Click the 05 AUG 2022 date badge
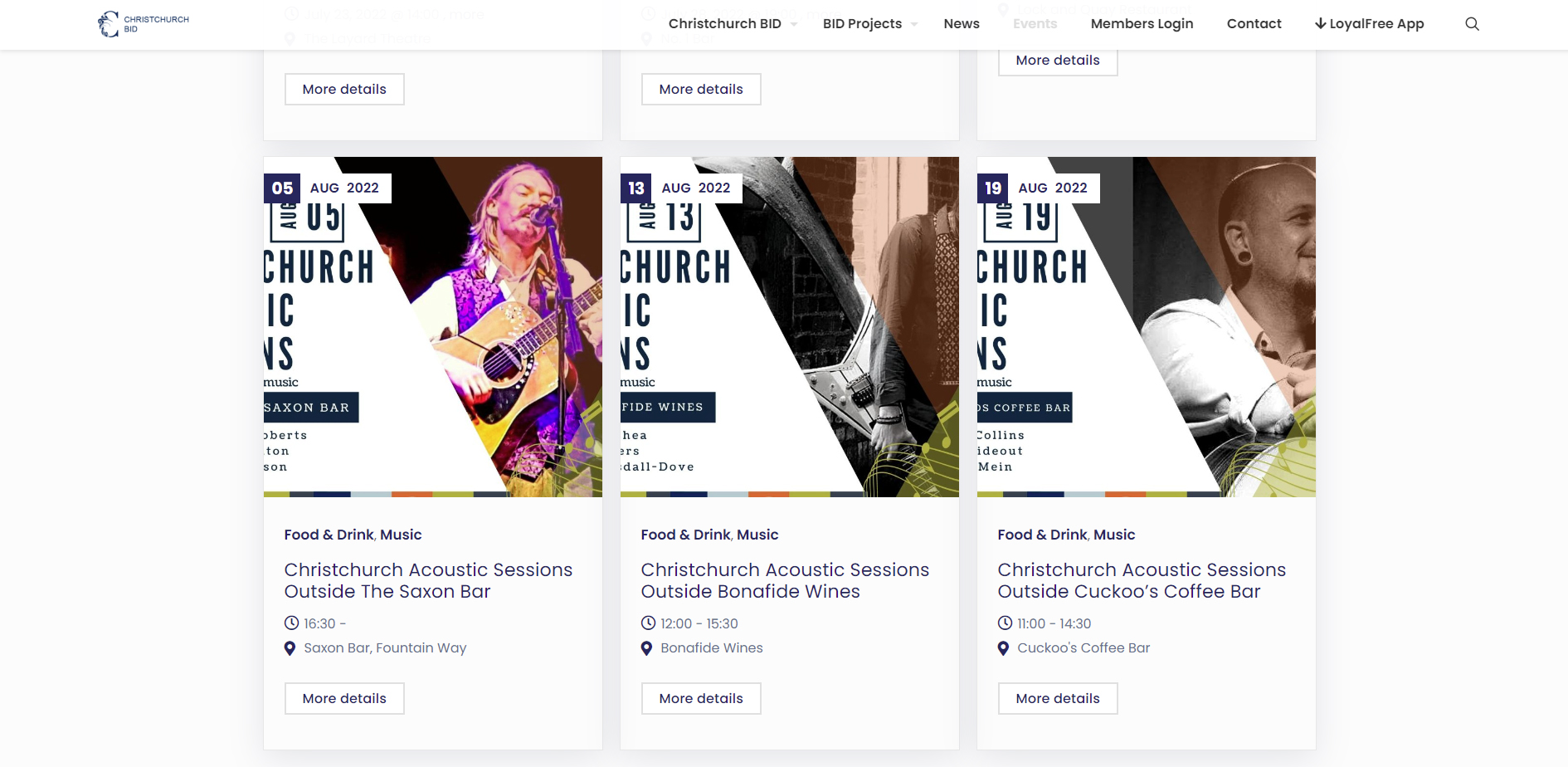The width and height of the screenshot is (1568, 767). tap(328, 188)
